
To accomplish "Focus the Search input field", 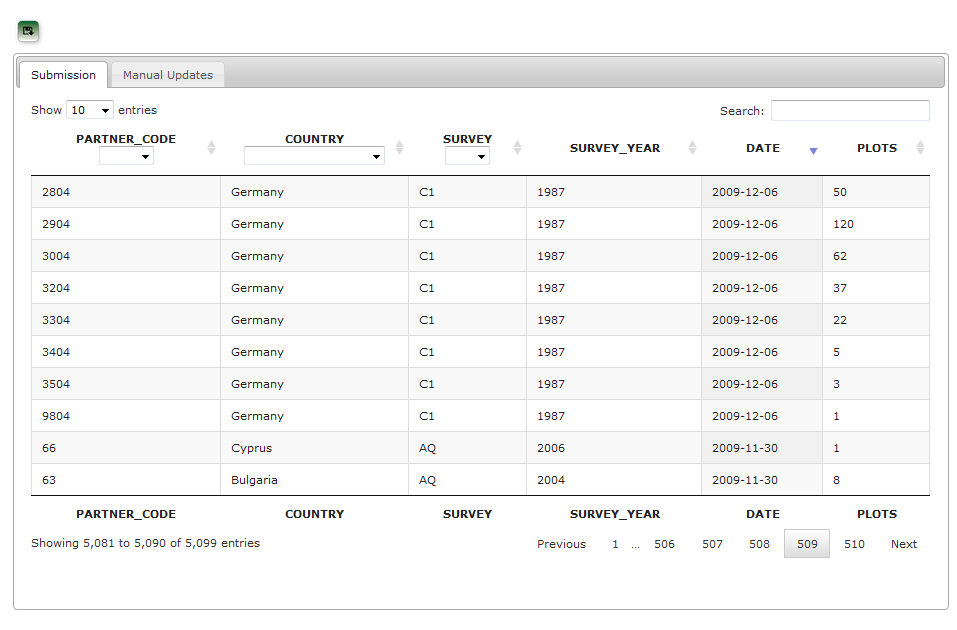I will [x=849, y=111].
